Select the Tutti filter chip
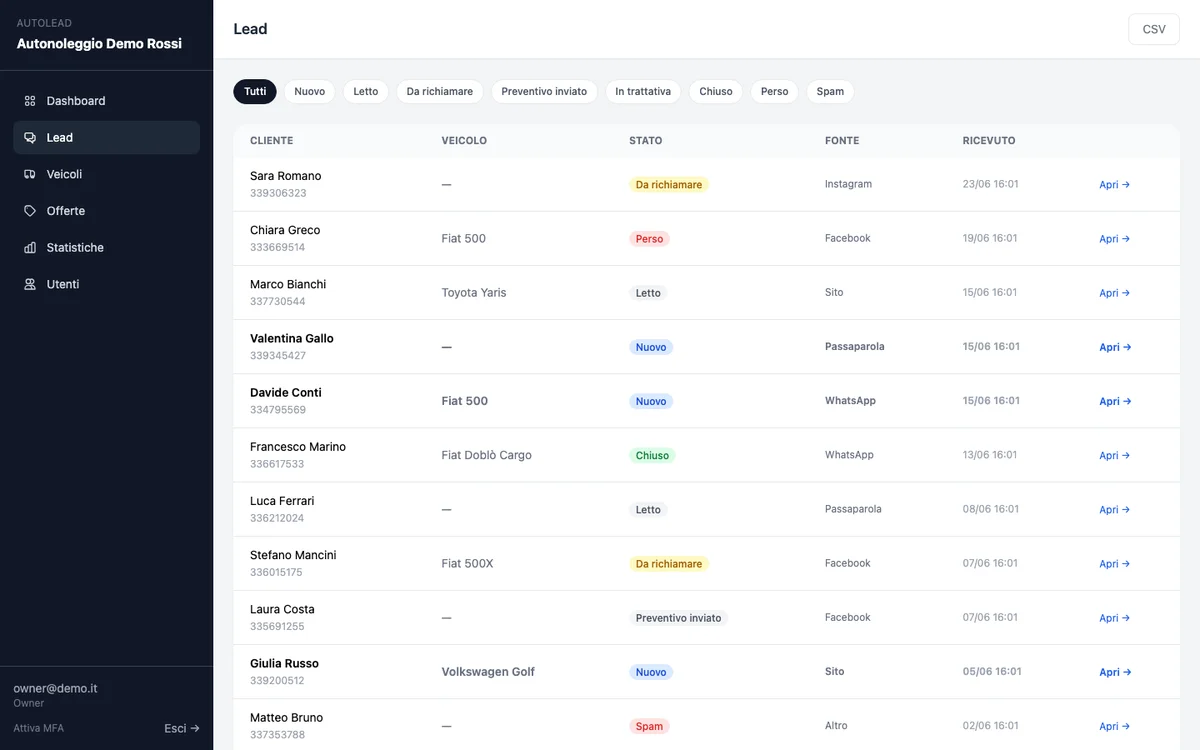 255,91
